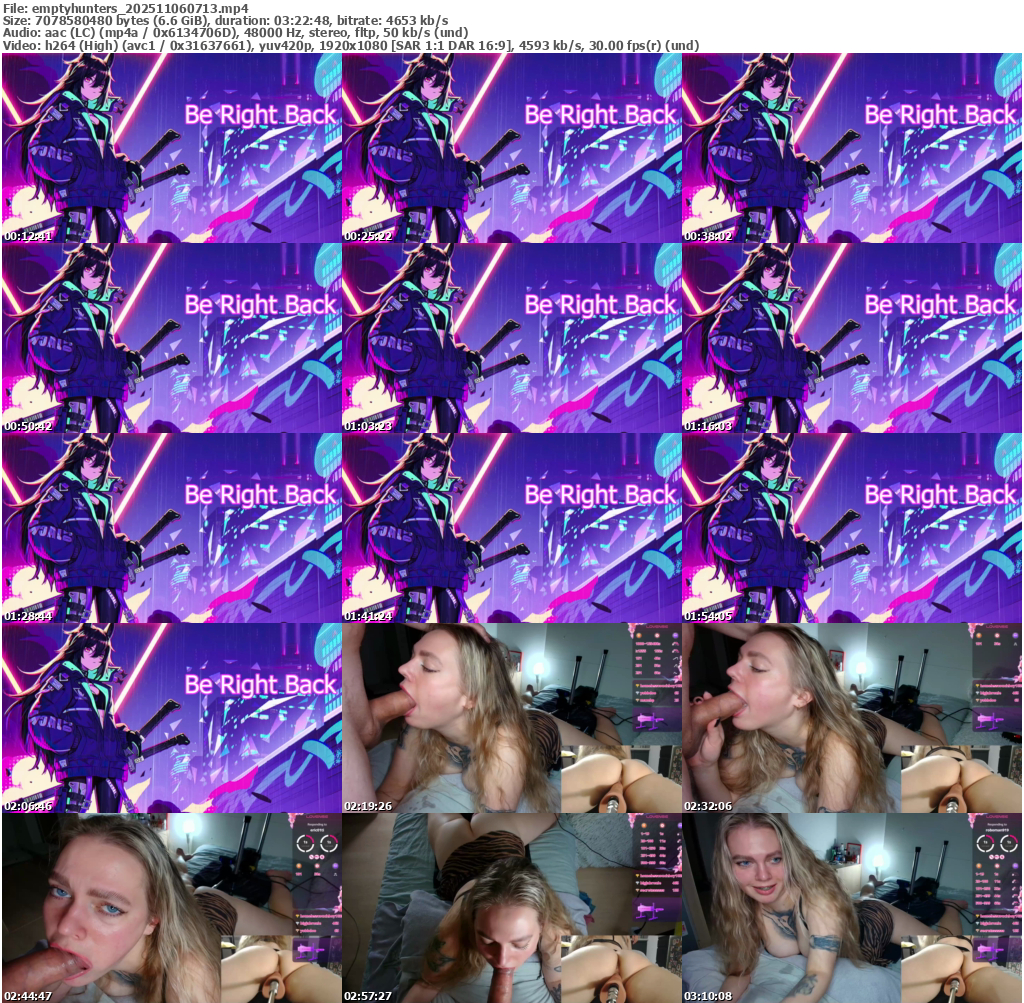The image size is (1024, 1003).
Task: Select the thumbnail at 00:38:02
Action: click(x=851, y=148)
